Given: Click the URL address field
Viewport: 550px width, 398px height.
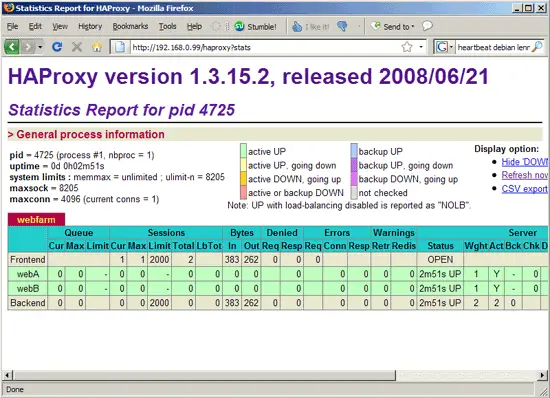Looking at the screenshot, I should (x=265, y=47).
